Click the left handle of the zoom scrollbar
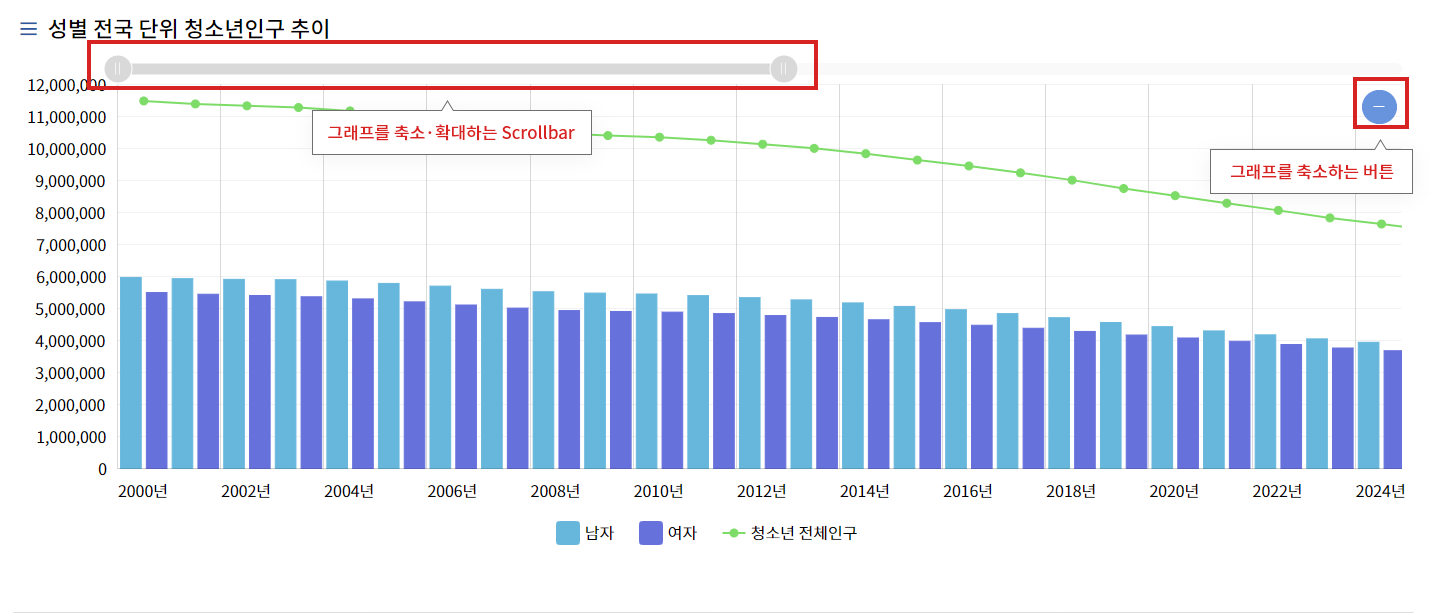Viewport: 1448px width, 613px height. pyautogui.click(x=117, y=68)
